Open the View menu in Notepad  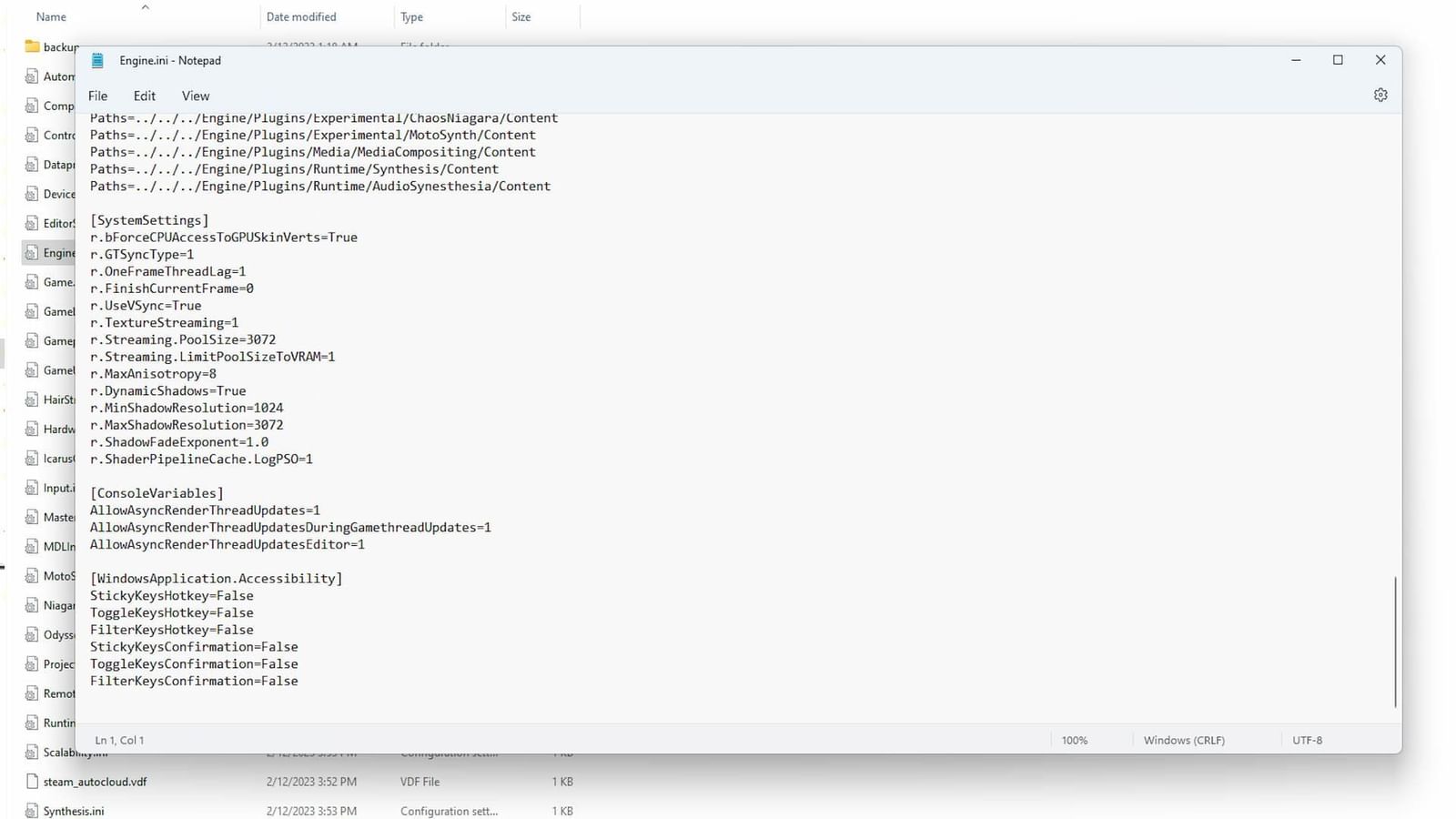pos(195,96)
